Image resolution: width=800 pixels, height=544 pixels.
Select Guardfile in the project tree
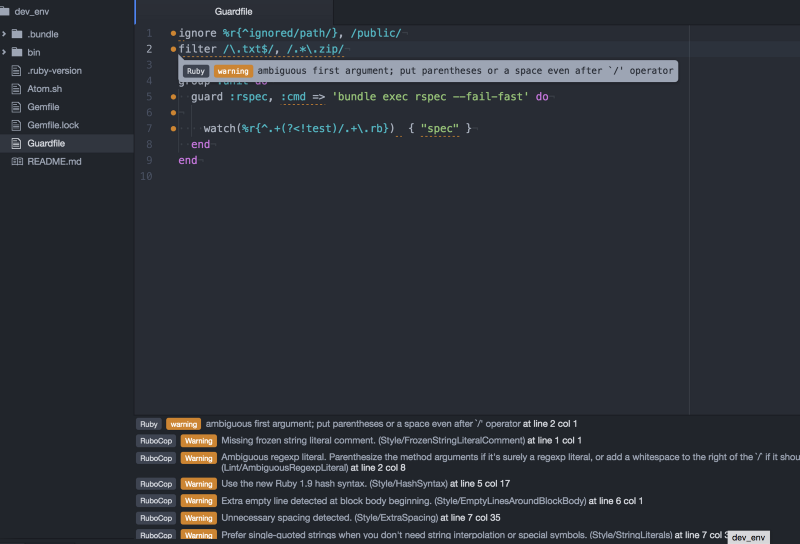pos(46,143)
